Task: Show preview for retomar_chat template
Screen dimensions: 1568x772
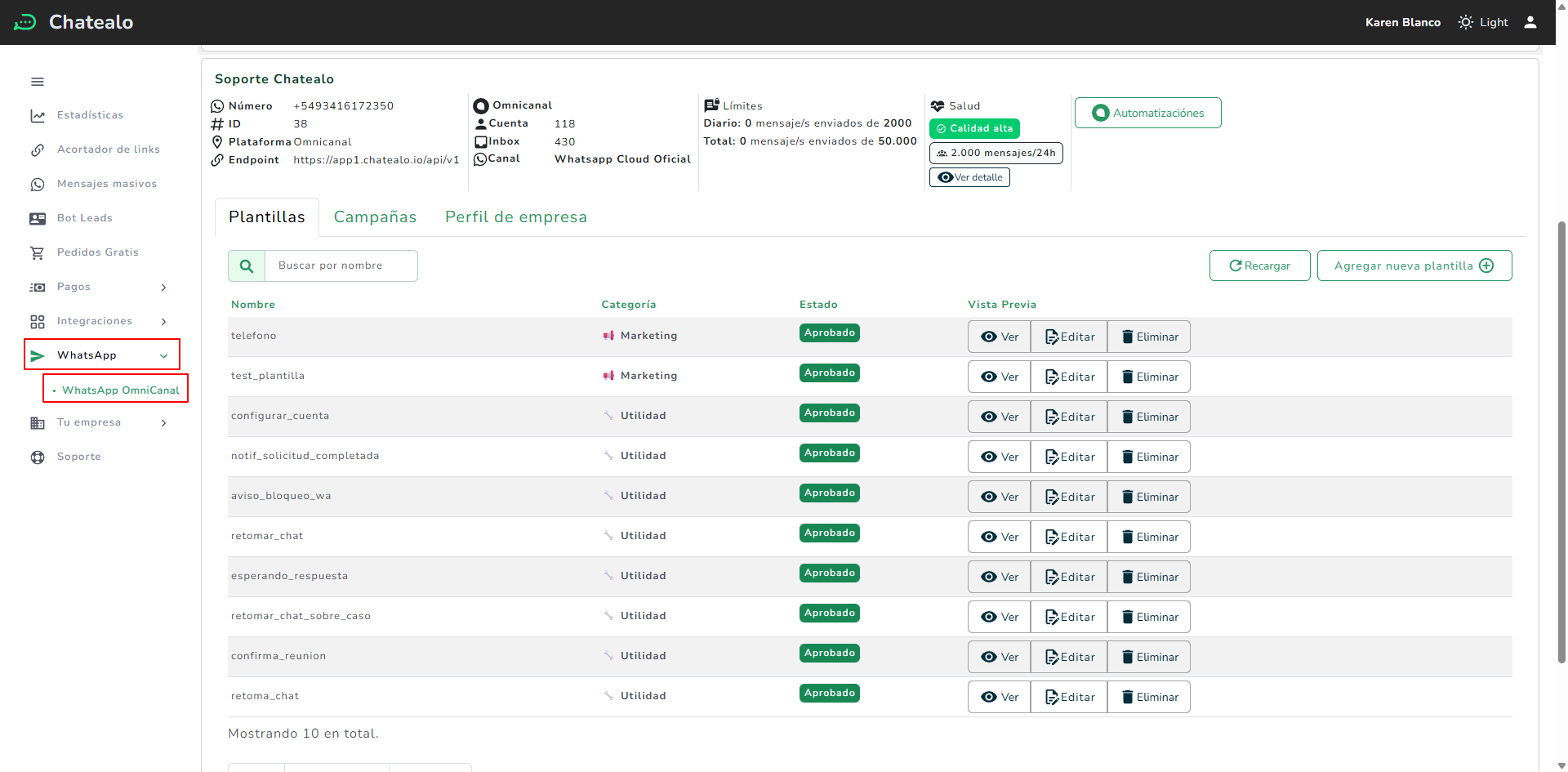Action: [x=1000, y=537]
